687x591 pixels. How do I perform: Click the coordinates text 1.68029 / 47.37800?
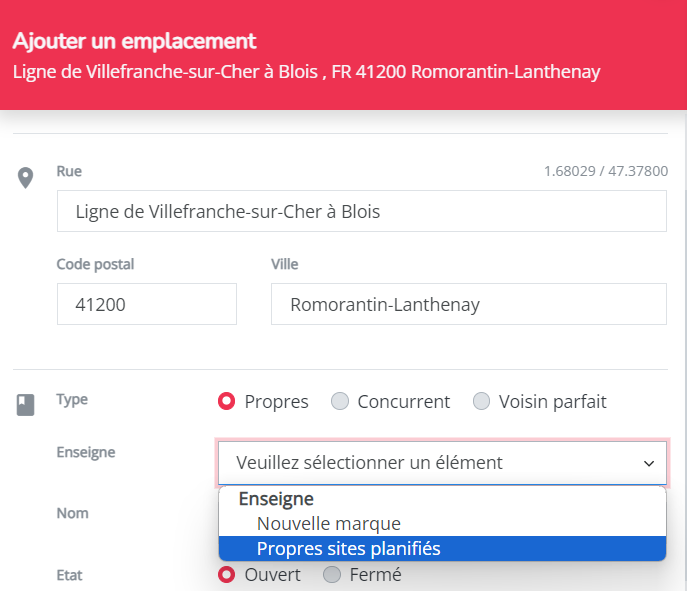point(606,171)
